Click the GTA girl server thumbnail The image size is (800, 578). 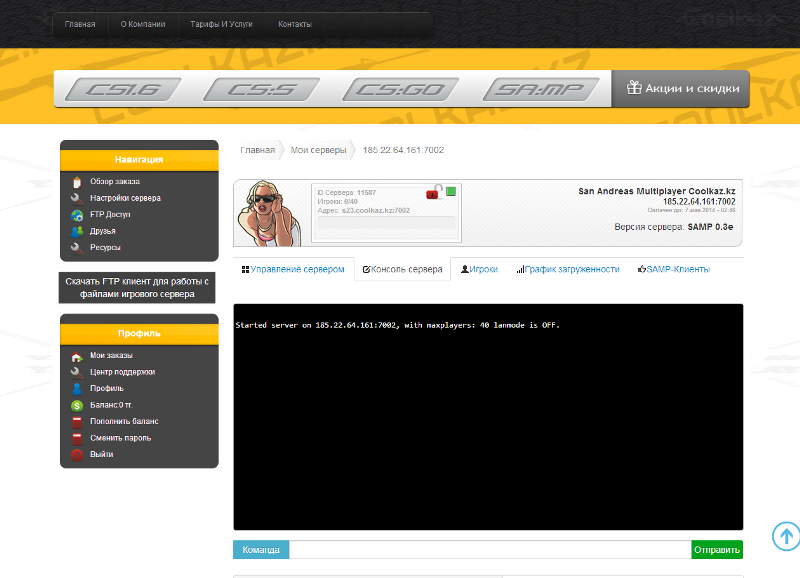(x=270, y=213)
